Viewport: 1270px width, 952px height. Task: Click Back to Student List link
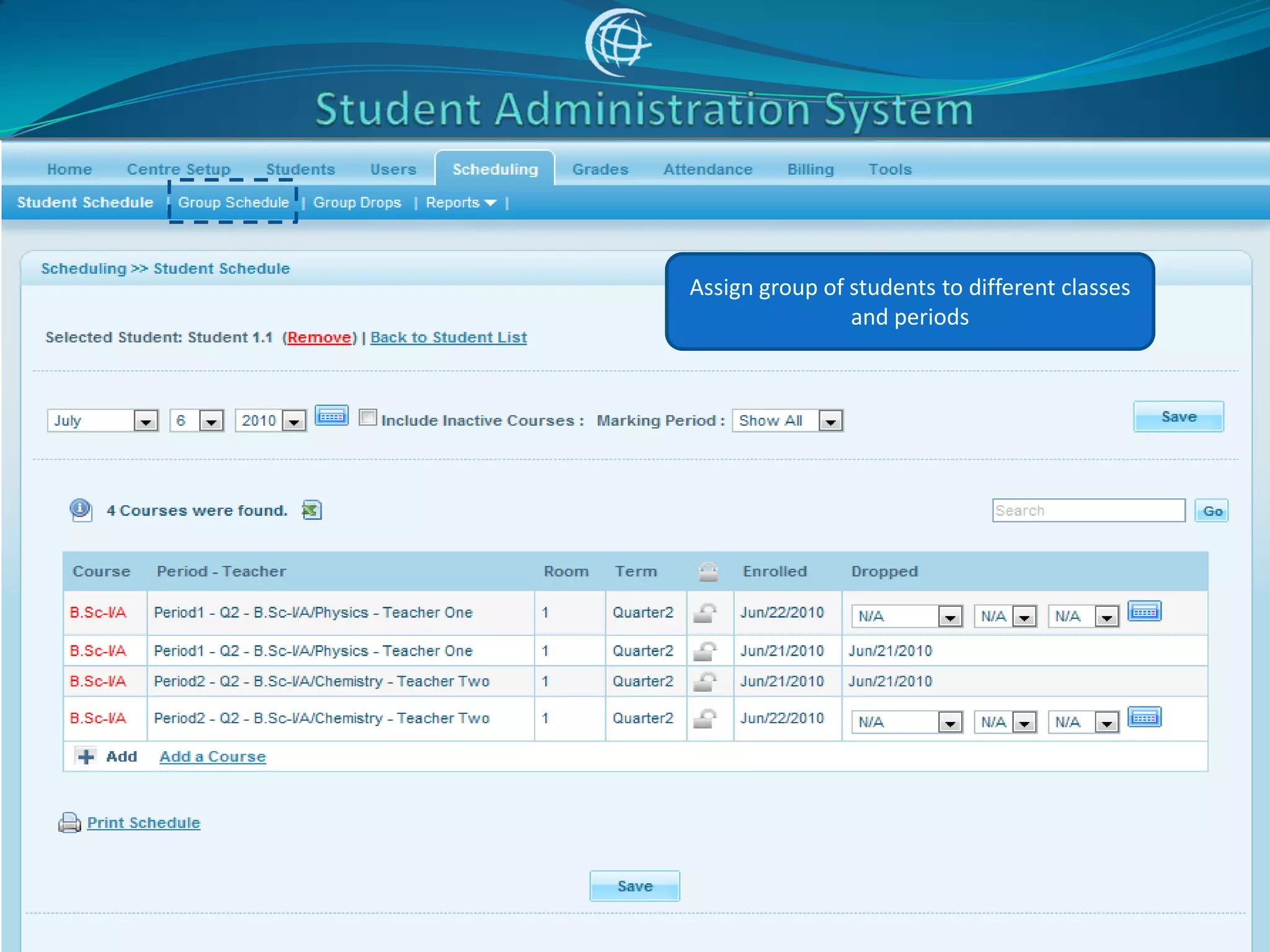pos(448,337)
